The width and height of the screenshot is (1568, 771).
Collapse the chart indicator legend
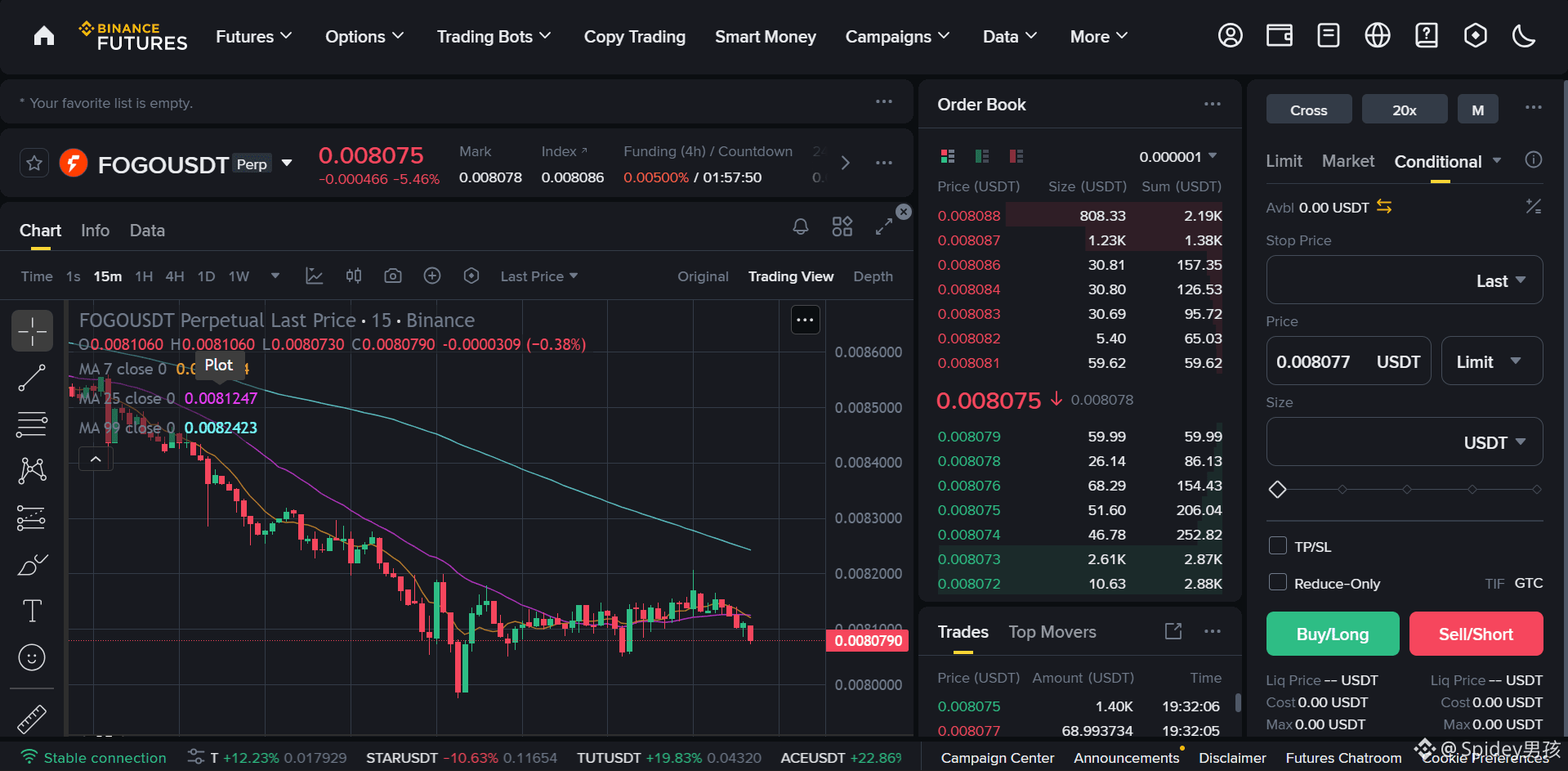(96, 459)
